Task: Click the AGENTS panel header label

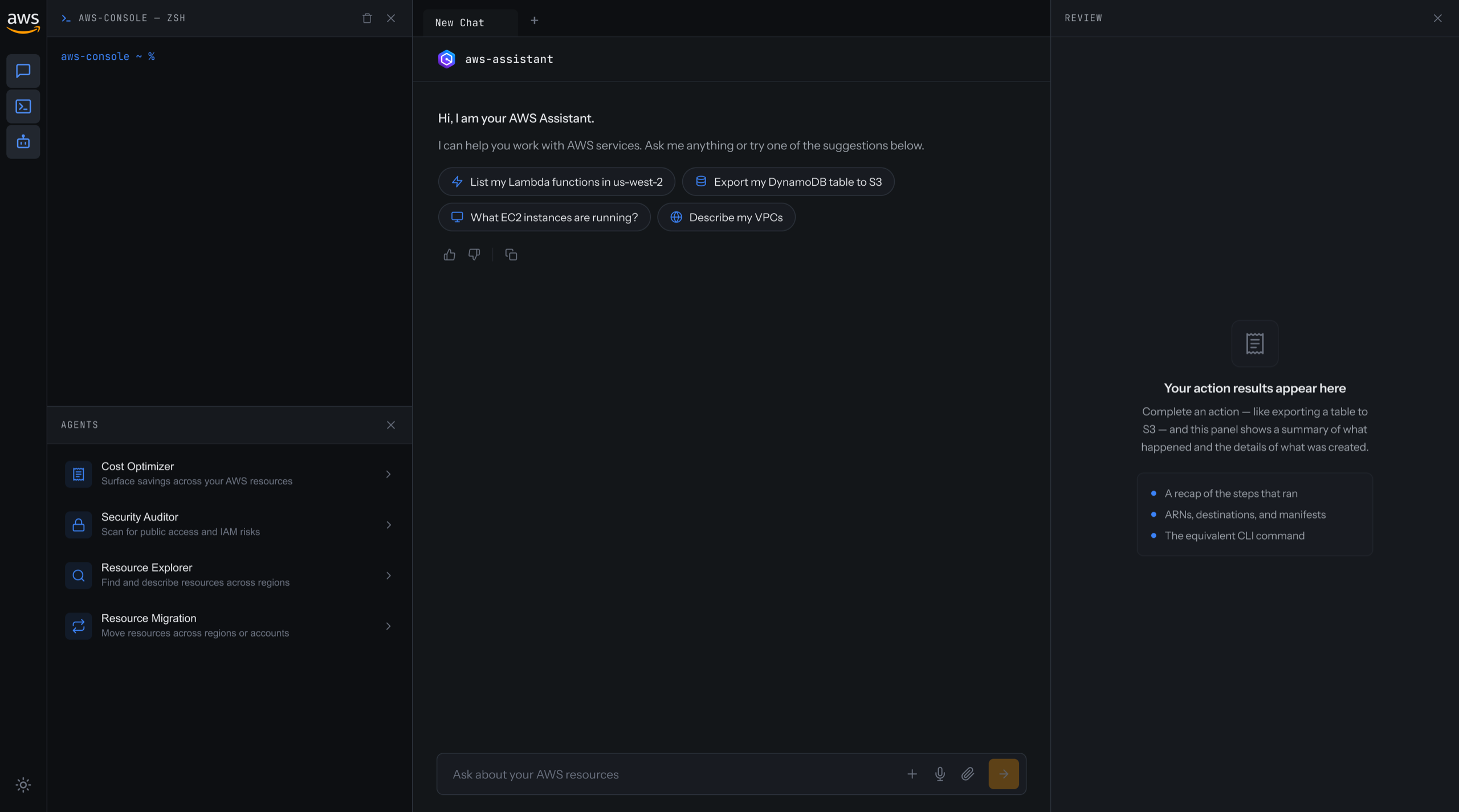Action: pos(80,425)
